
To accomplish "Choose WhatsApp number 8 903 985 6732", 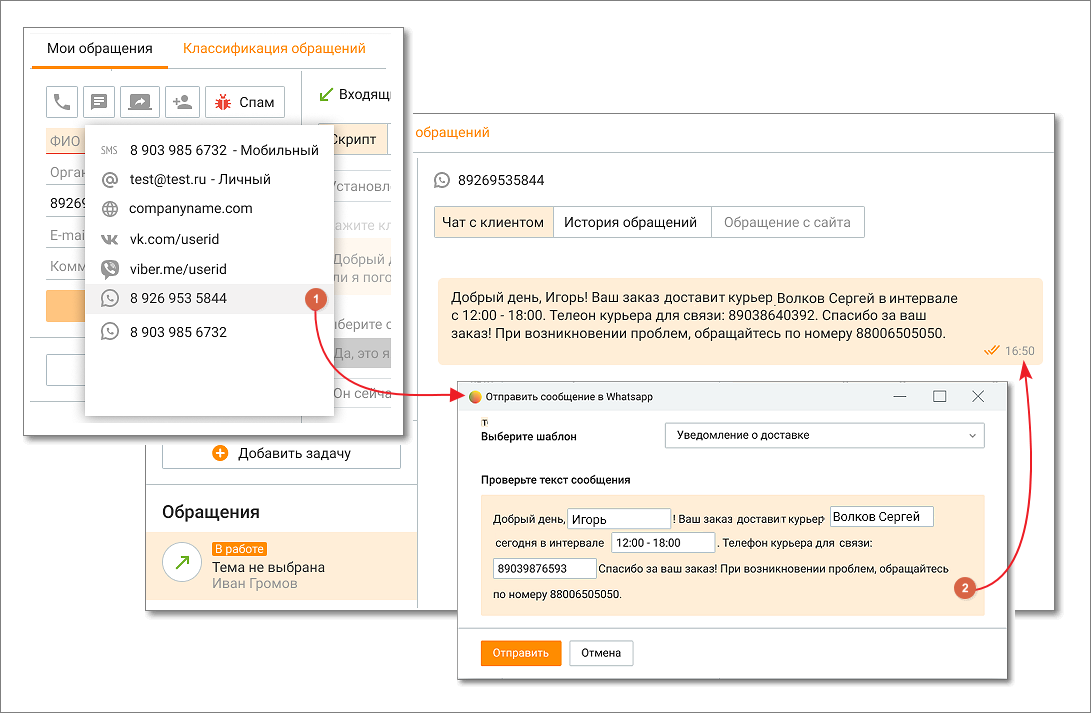I will point(209,332).
